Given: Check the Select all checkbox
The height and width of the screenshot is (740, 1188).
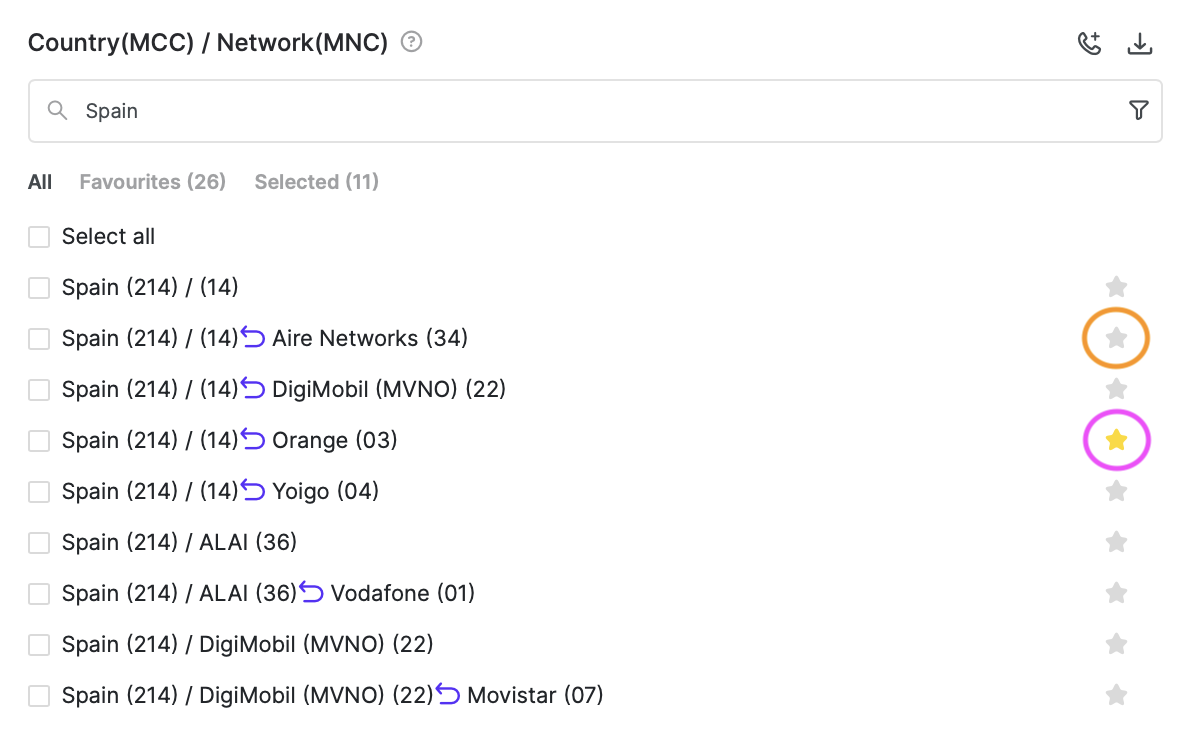Looking at the screenshot, I should click(39, 237).
